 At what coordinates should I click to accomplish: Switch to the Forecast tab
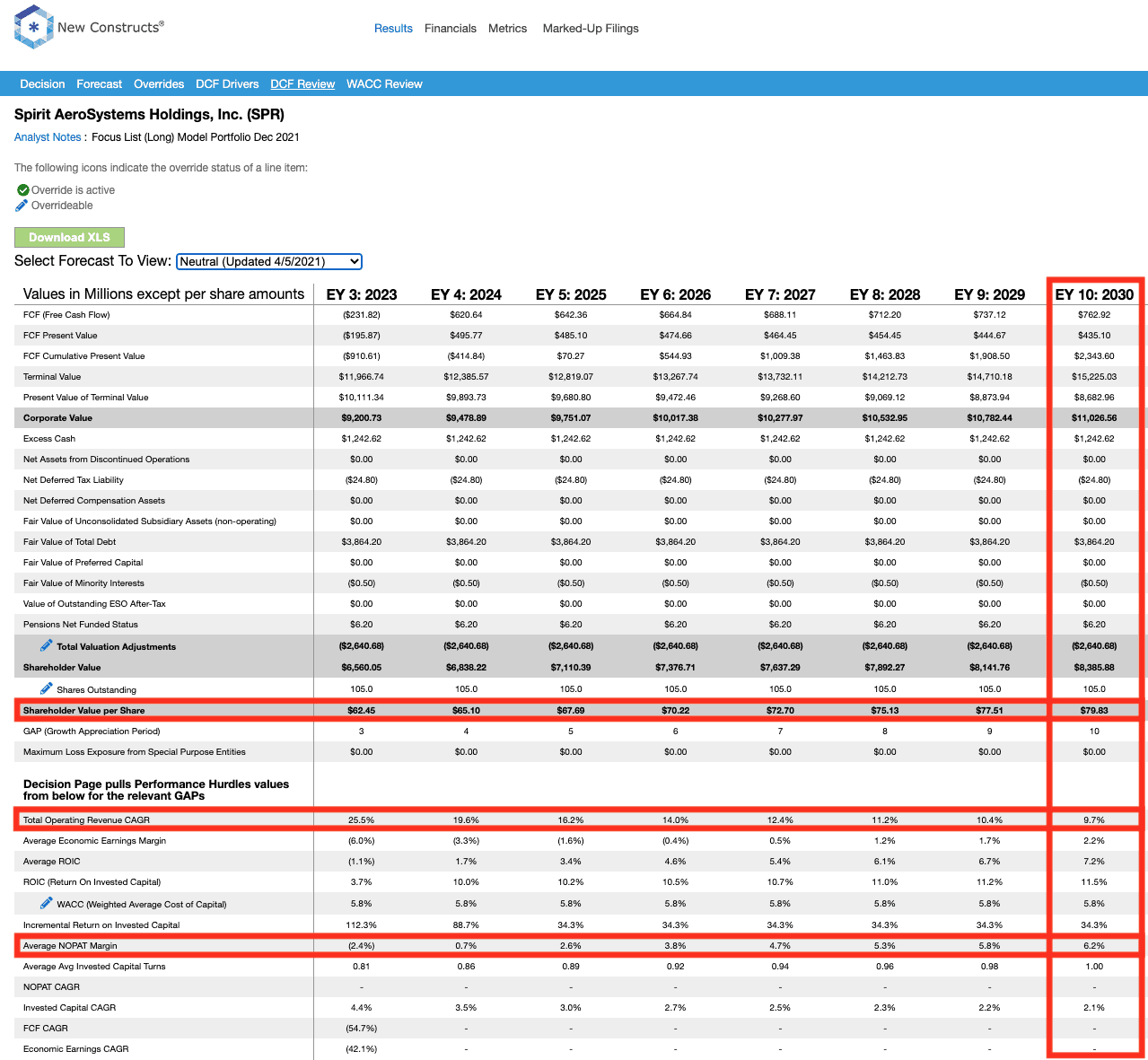[100, 84]
